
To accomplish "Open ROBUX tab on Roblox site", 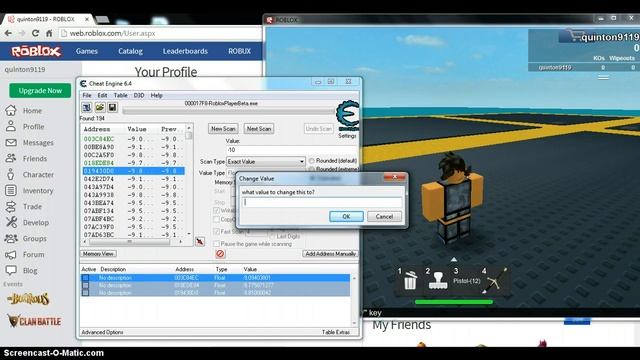I will click(x=239, y=51).
